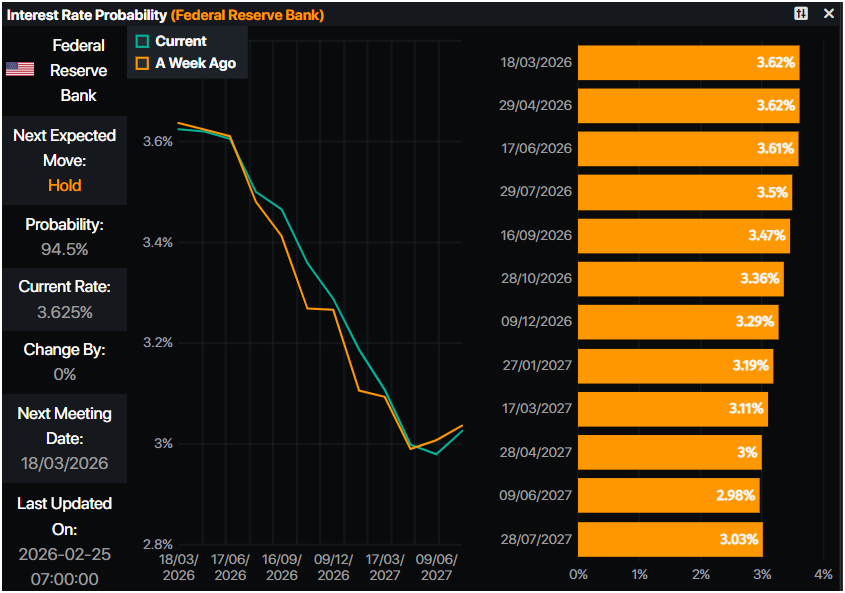Click the Last Updated On timestamp
The width and height of the screenshot is (845, 593).
(64, 566)
